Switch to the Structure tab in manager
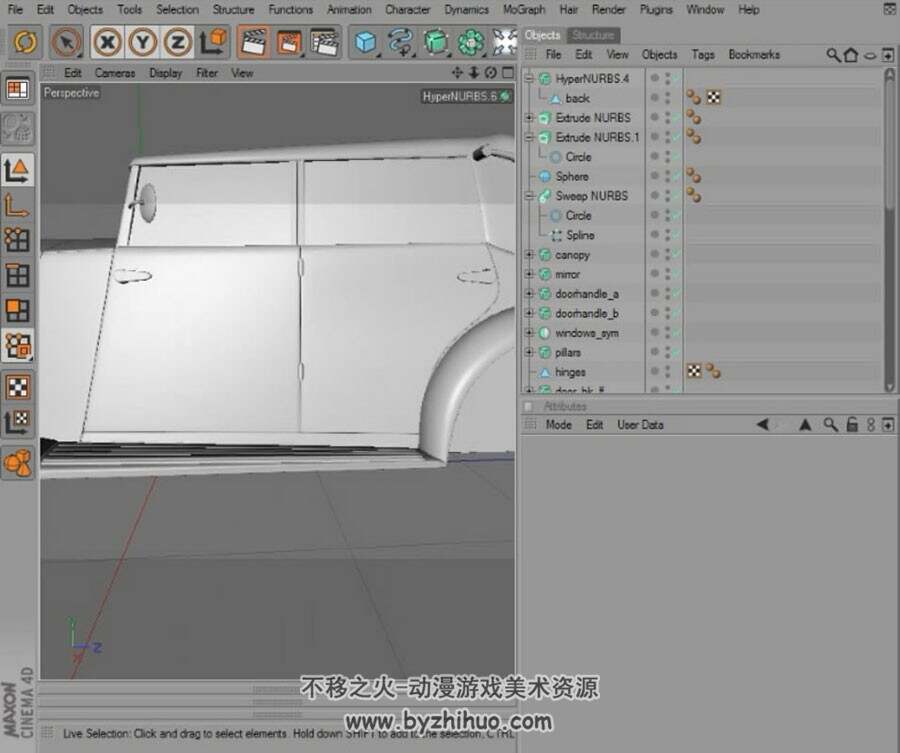The width and height of the screenshot is (900, 753). pos(593,35)
